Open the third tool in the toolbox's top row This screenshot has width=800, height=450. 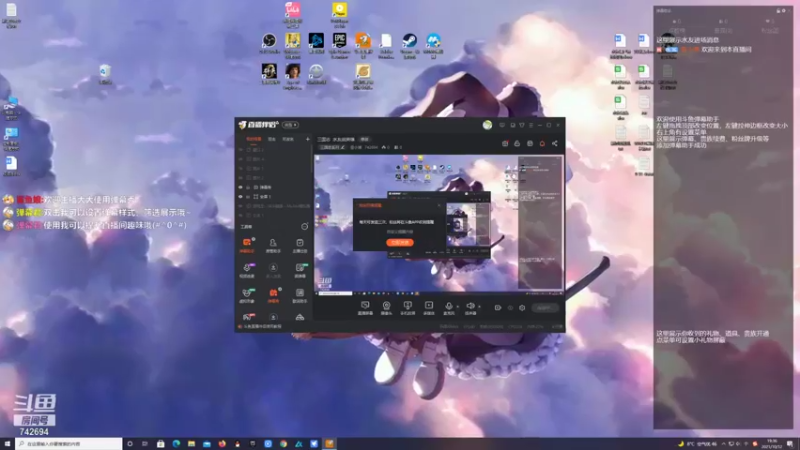tap(299, 245)
